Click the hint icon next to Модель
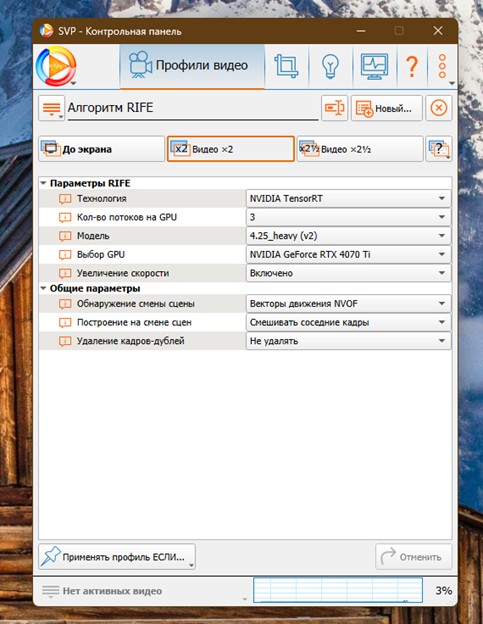 [65, 236]
